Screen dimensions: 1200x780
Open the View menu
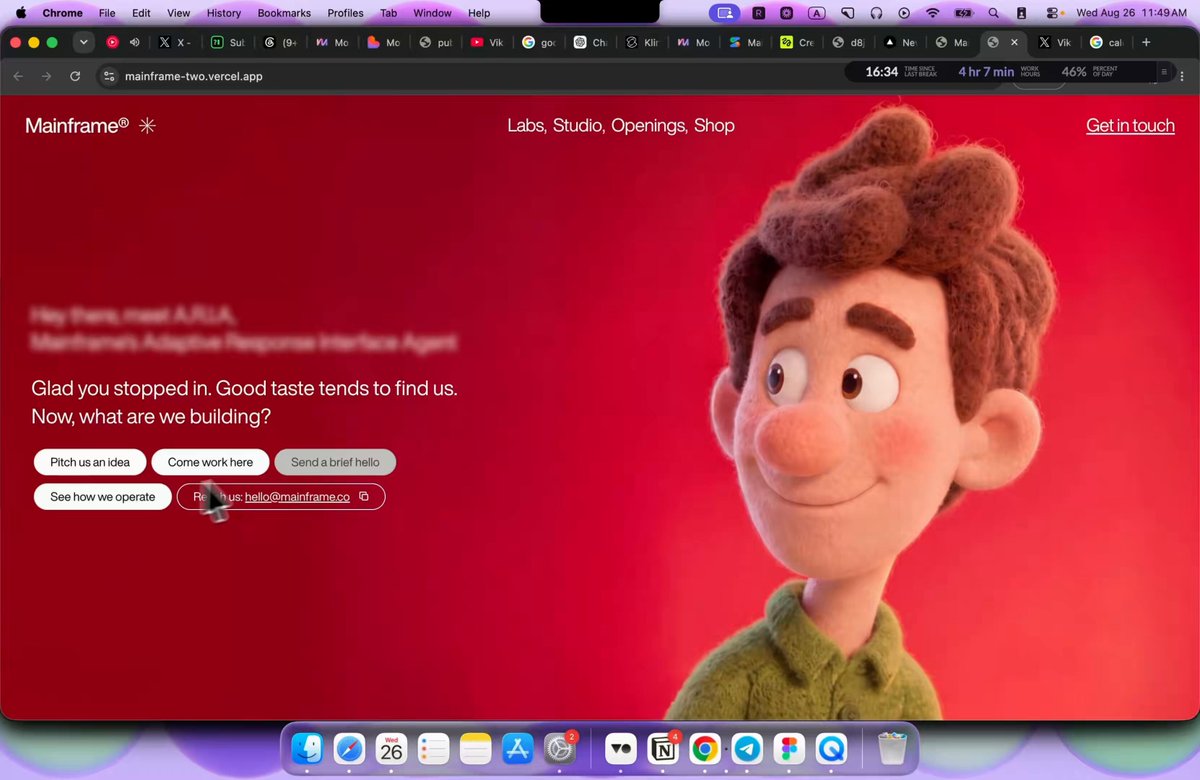click(178, 13)
